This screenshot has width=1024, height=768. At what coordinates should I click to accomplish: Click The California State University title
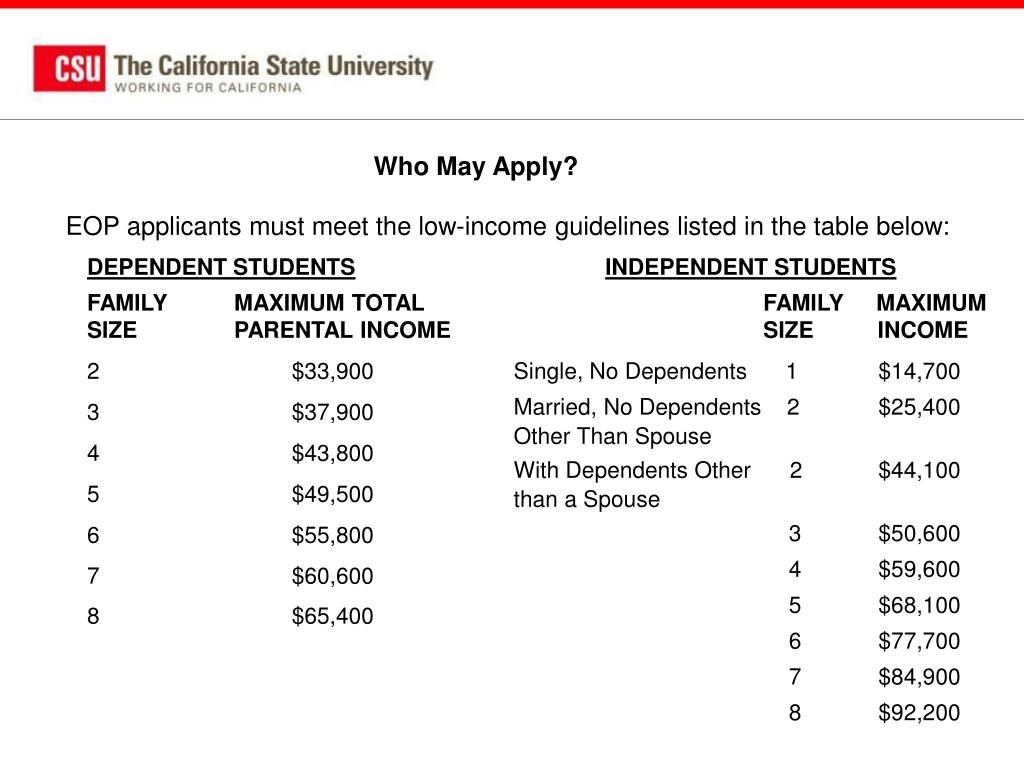click(273, 66)
